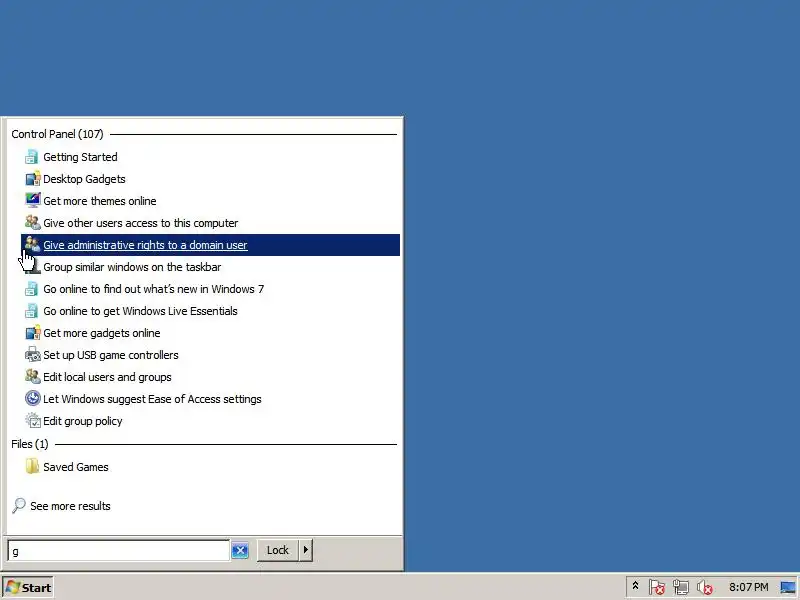Click the Getting Started icon
This screenshot has height=600, width=800.
pos(32,157)
